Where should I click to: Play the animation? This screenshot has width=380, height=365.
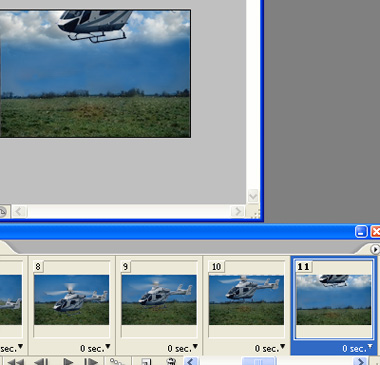[x=68, y=362]
